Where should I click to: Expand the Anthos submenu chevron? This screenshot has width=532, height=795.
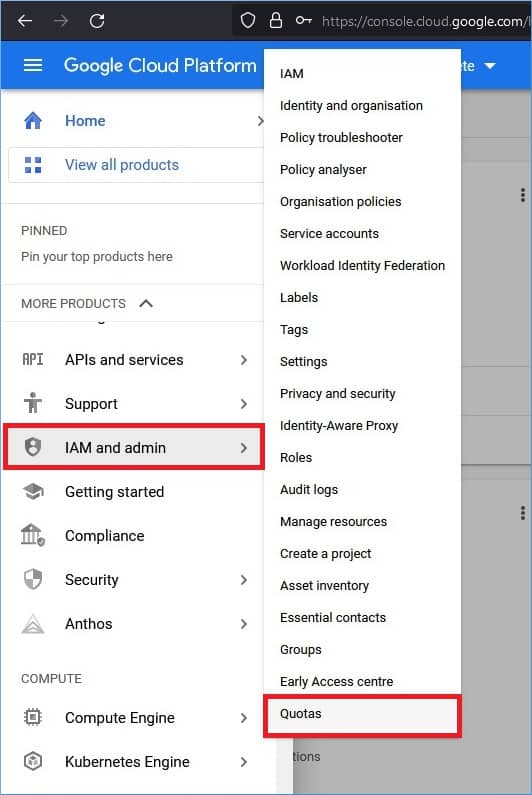point(244,624)
